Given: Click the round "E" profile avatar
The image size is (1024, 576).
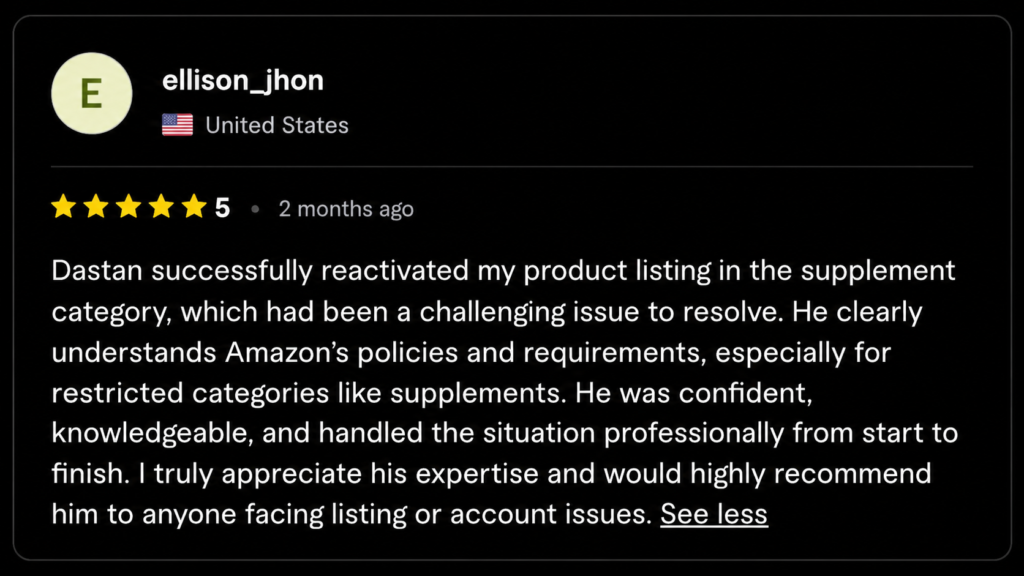Looking at the screenshot, I should (91, 94).
